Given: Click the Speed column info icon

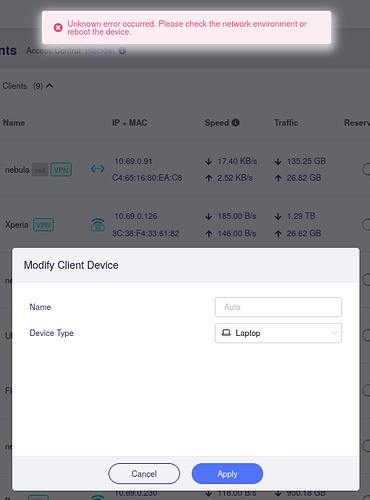Looking at the screenshot, I should tap(235, 123).
